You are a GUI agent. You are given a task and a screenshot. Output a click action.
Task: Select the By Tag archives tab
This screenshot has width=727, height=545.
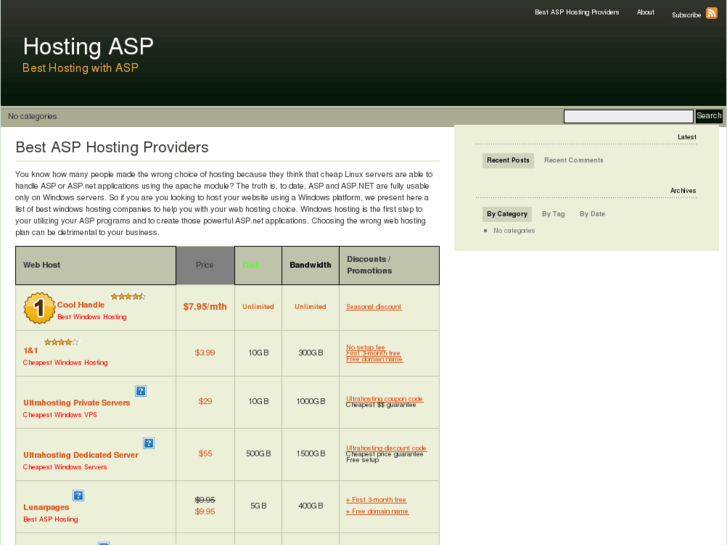(553, 214)
